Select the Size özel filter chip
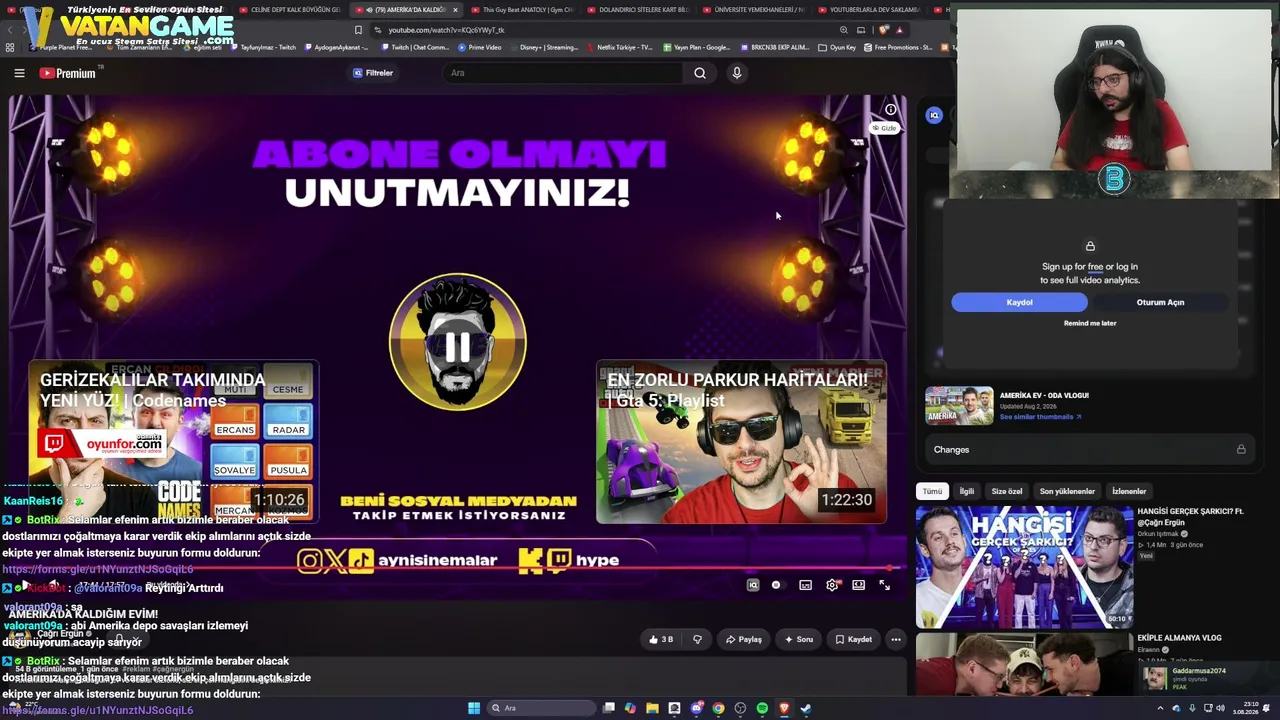Screen dimensions: 1280x720 [x=1007, y=491]
